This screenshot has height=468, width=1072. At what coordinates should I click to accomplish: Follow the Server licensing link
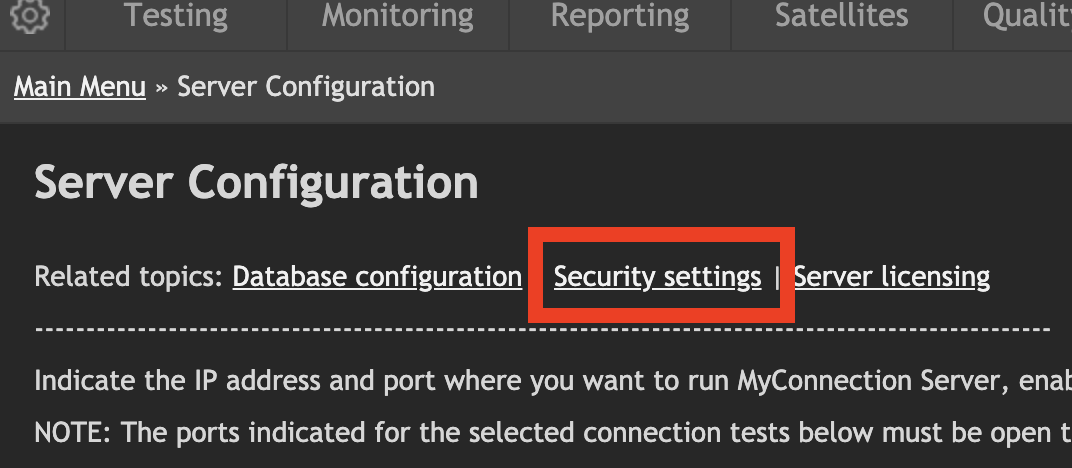coord(892,277)
